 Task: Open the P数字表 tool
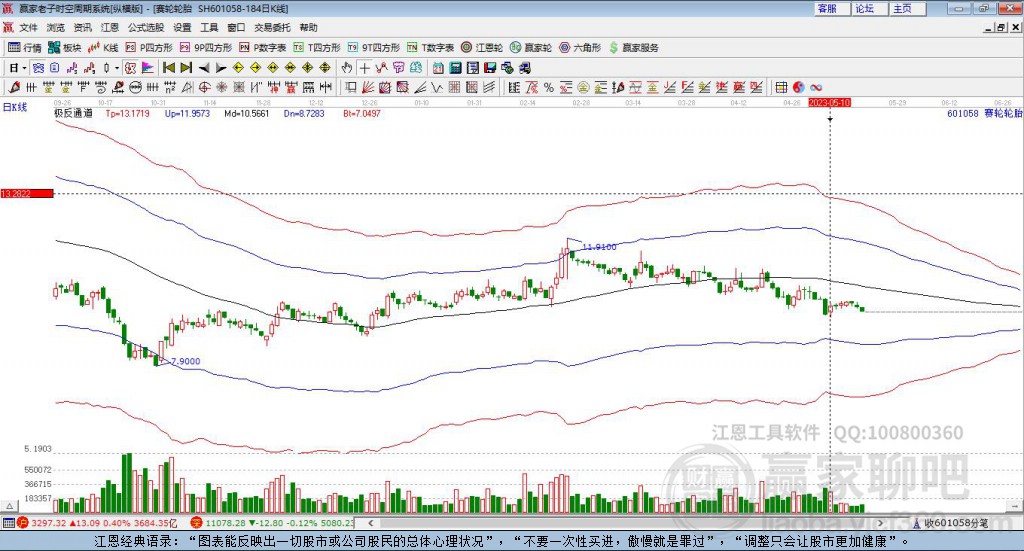pyautogui.click(x=263, y=48)
